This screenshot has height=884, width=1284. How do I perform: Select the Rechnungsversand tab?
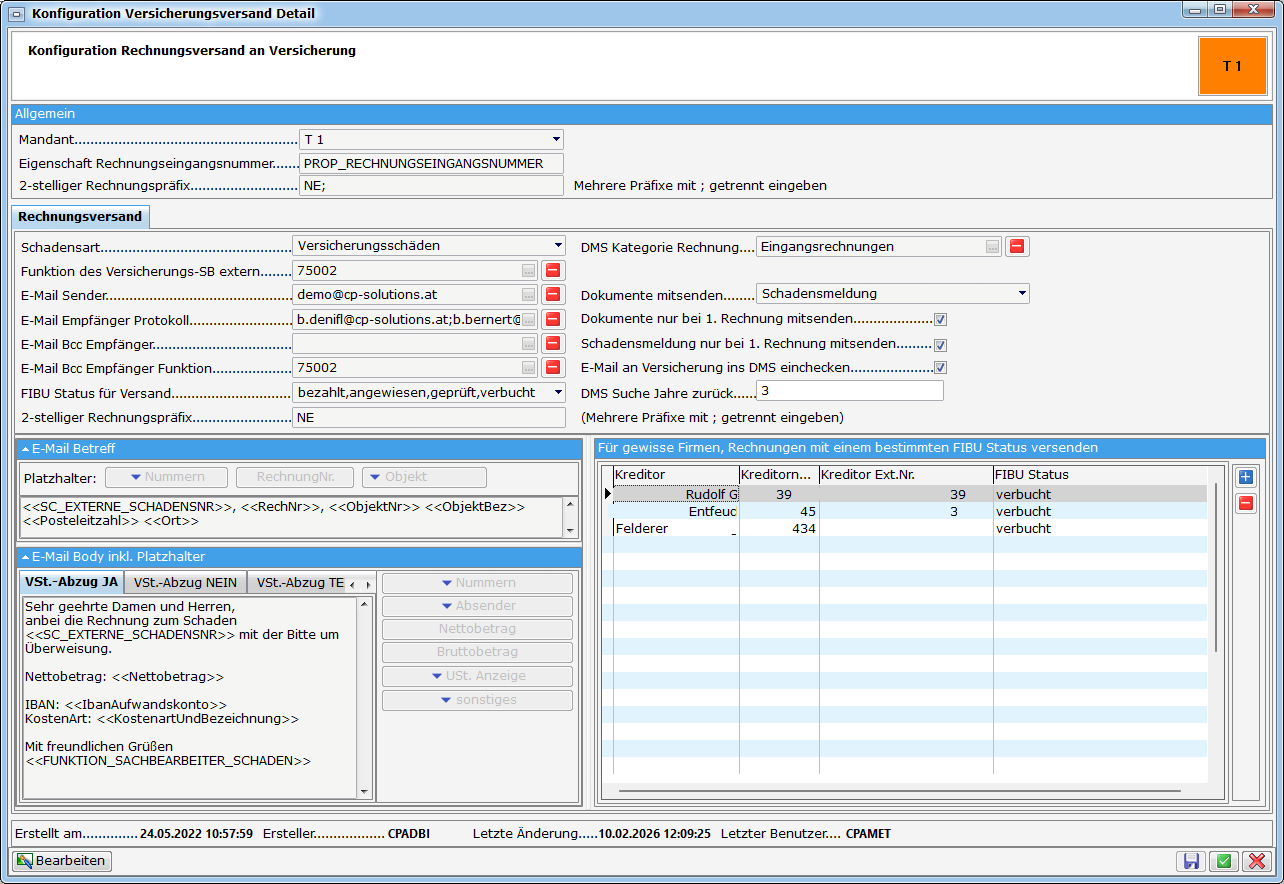81,216
